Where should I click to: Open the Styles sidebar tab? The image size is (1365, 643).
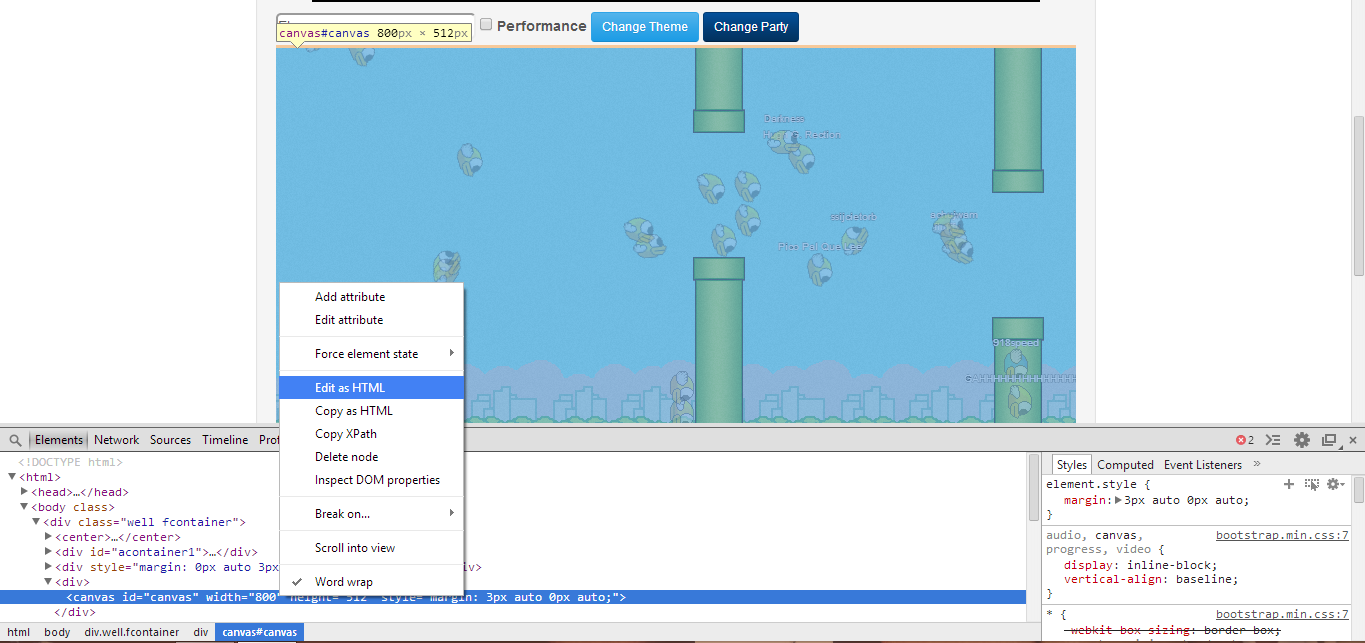pyautogui.click(x=1071, y=465)
